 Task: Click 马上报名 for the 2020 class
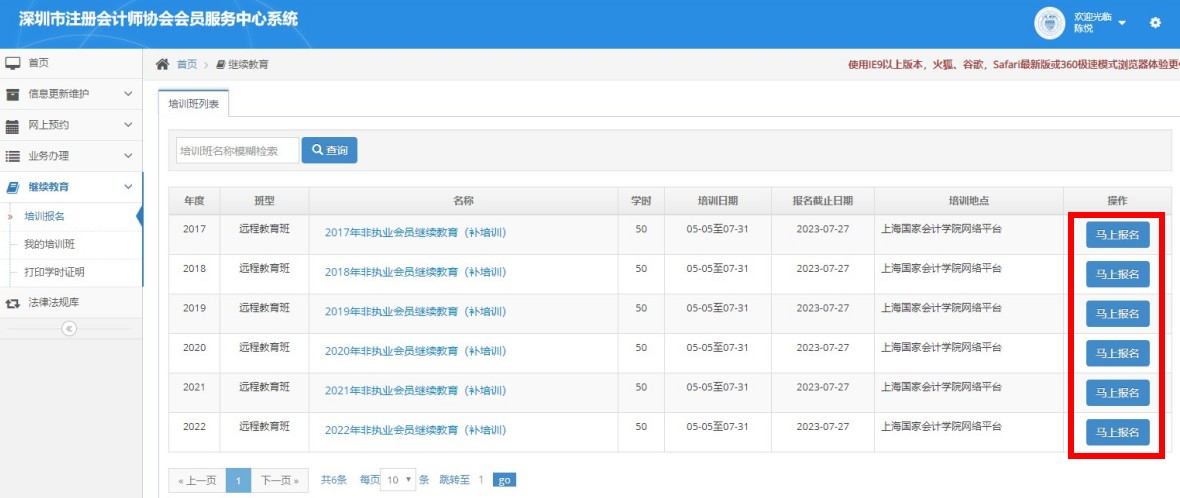click(1118, 353)
